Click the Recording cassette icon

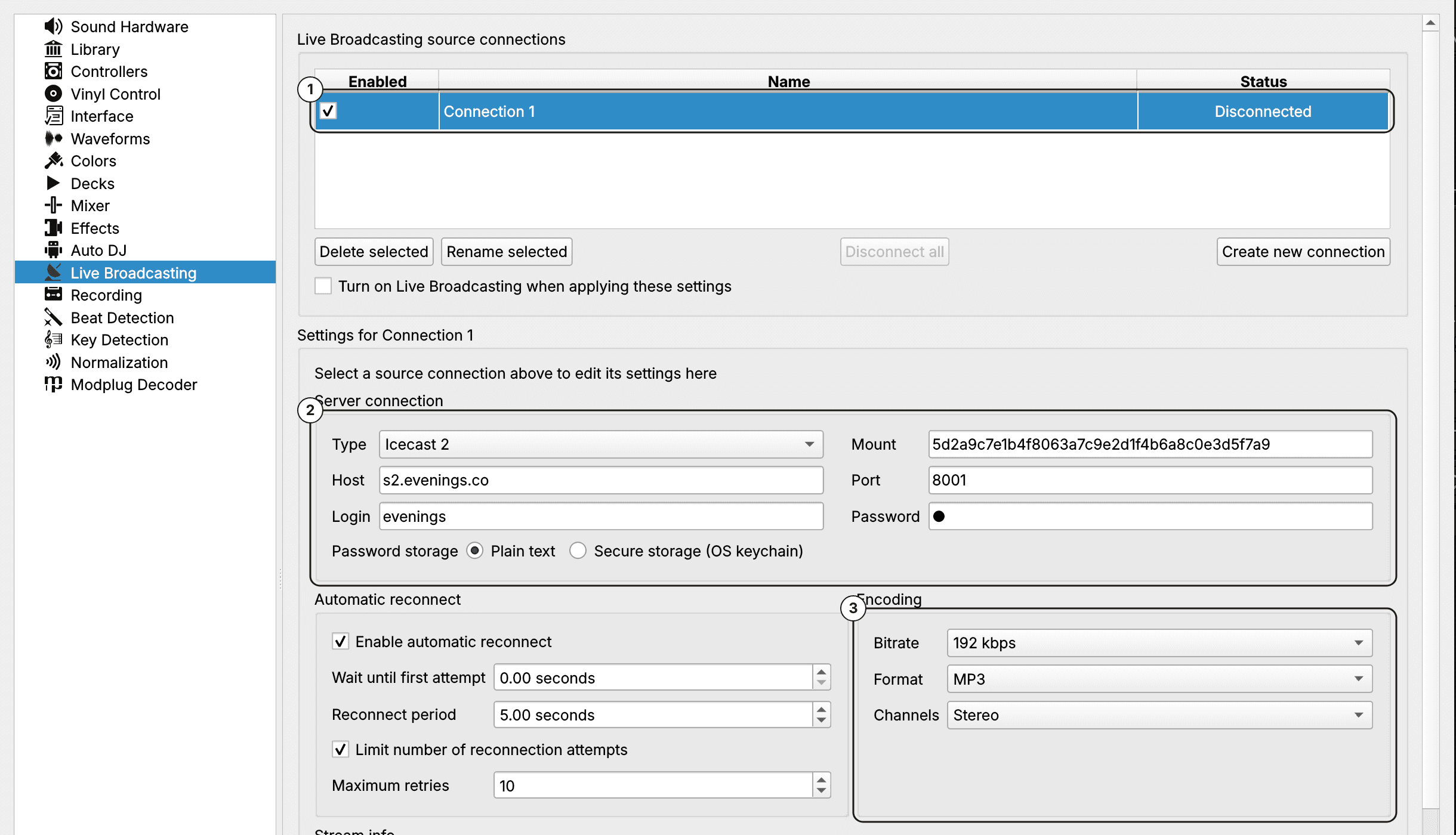53,295
